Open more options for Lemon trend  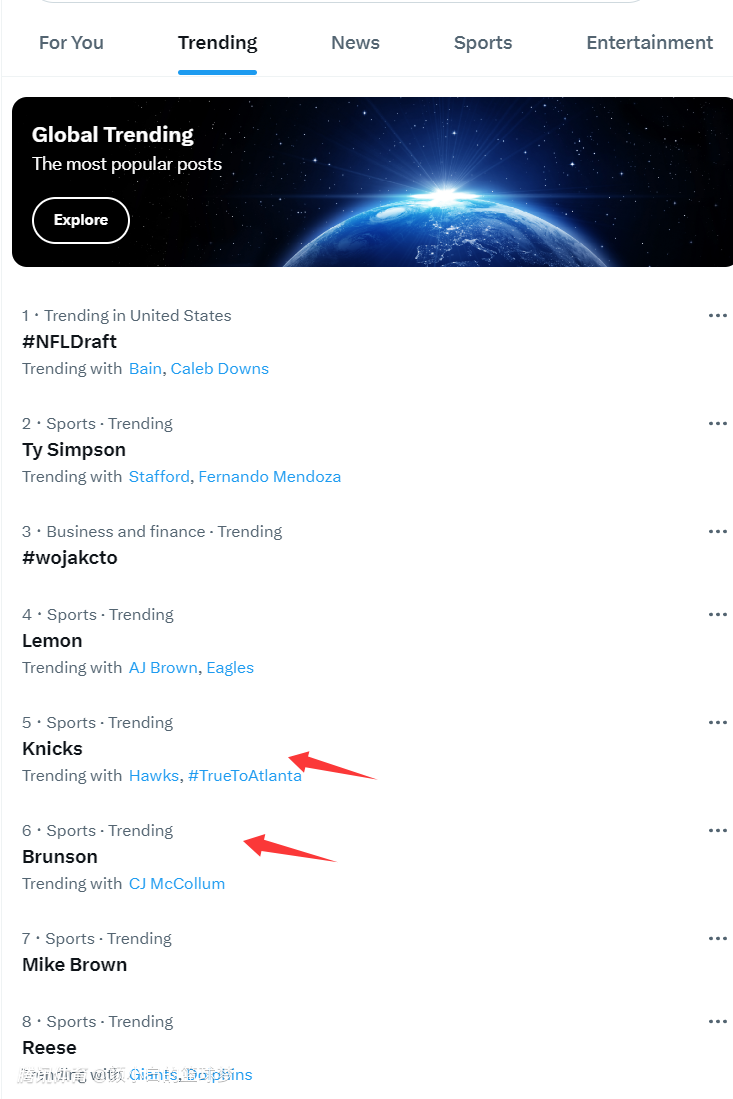click(717, 615)
